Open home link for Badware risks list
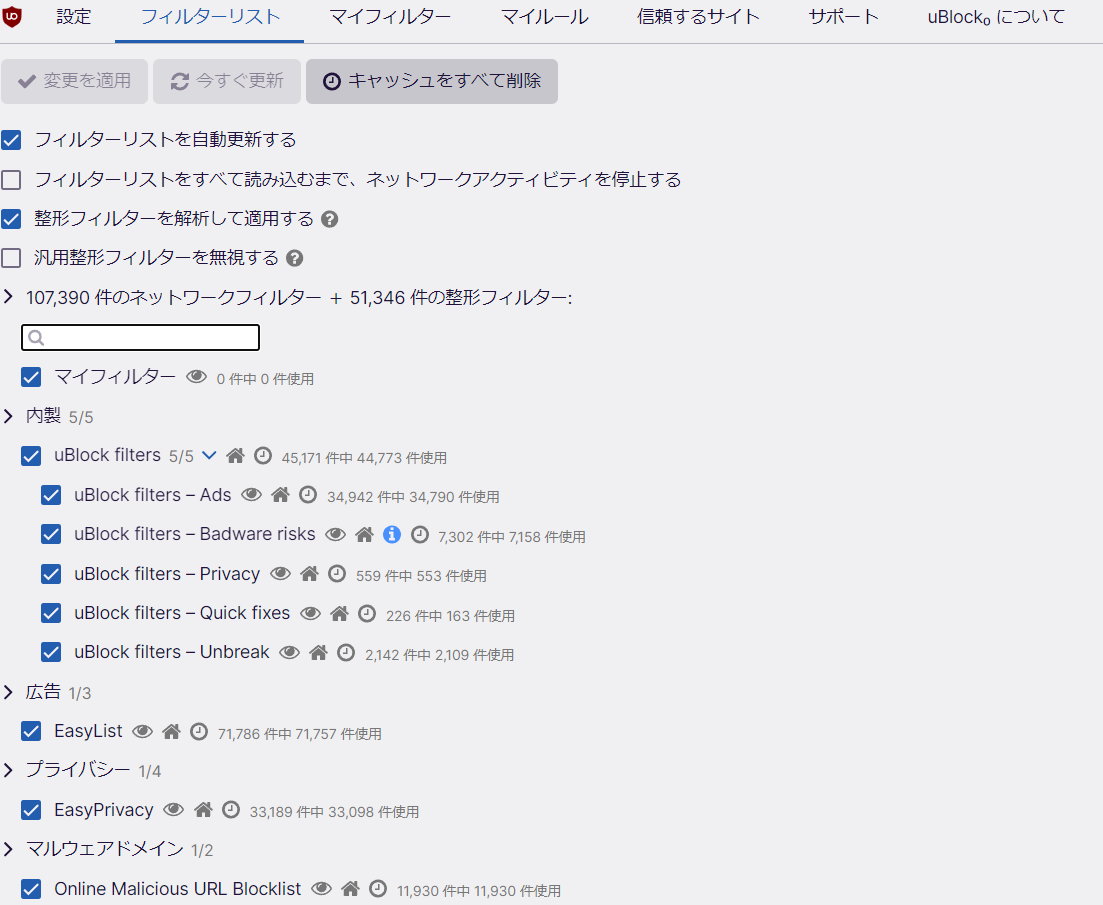This screenshot has height=905, width=1103. [x=364, y=534]
